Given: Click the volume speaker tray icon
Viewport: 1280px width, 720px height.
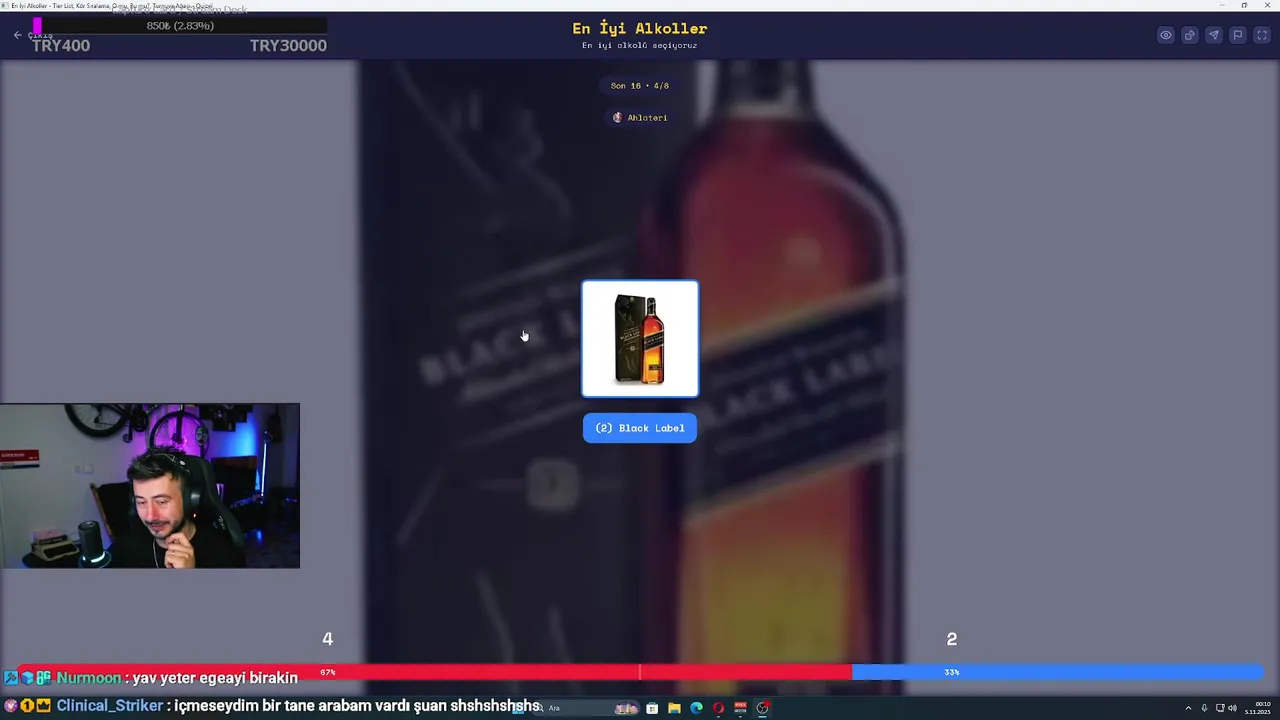Looking at the screenshot, I should point(1232,708).
